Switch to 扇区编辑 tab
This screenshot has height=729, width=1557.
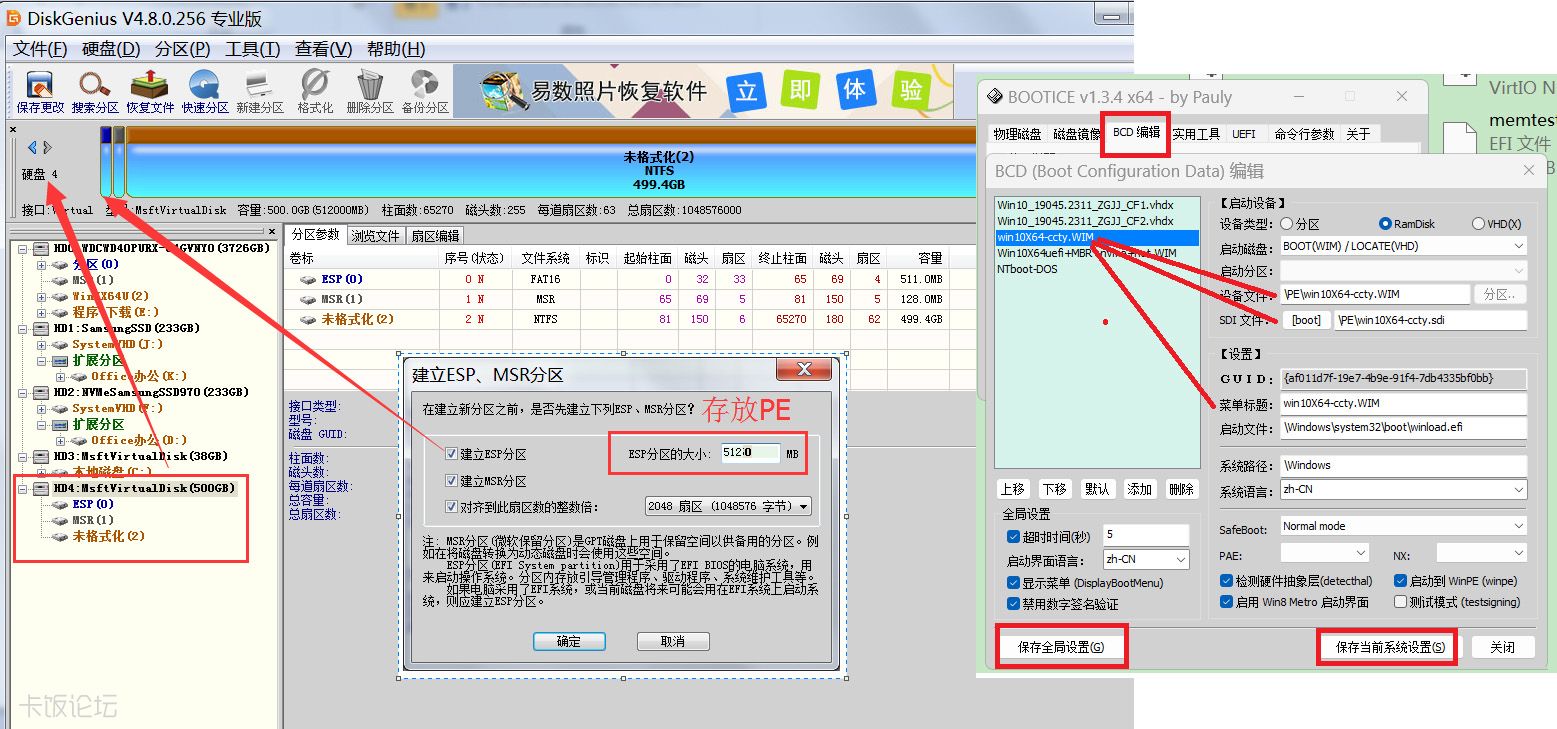435,236
